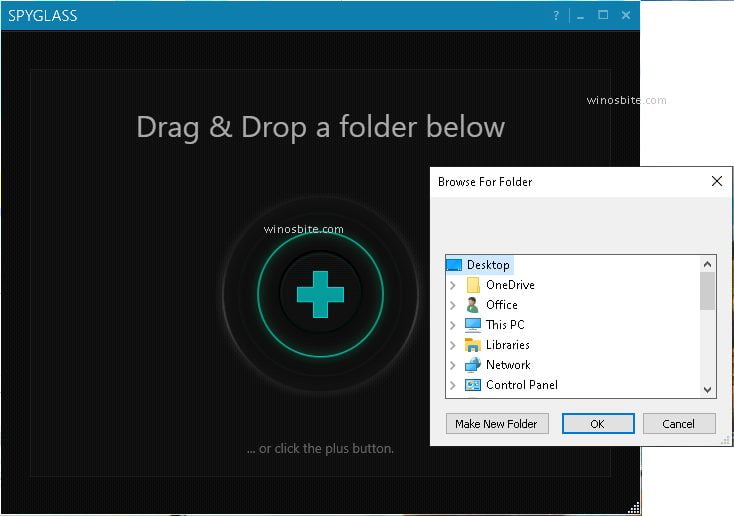Select the Desktop monitor icon in tree
Viewport: 734px width, 516px height.
[x=454, y=265]
